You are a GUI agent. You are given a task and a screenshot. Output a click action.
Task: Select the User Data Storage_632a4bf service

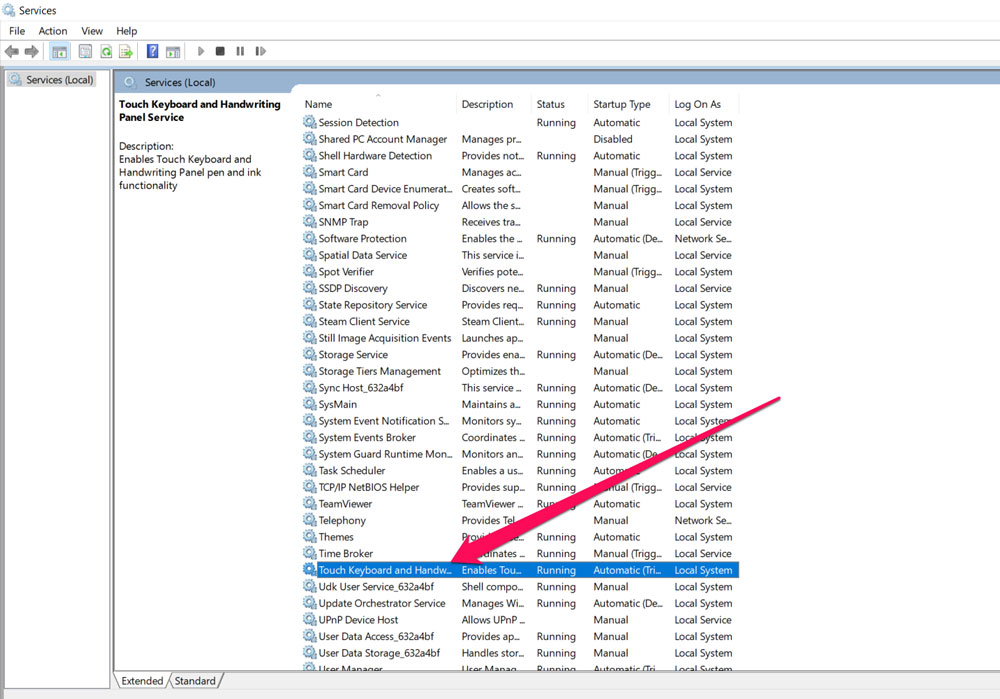pos(520,652)
